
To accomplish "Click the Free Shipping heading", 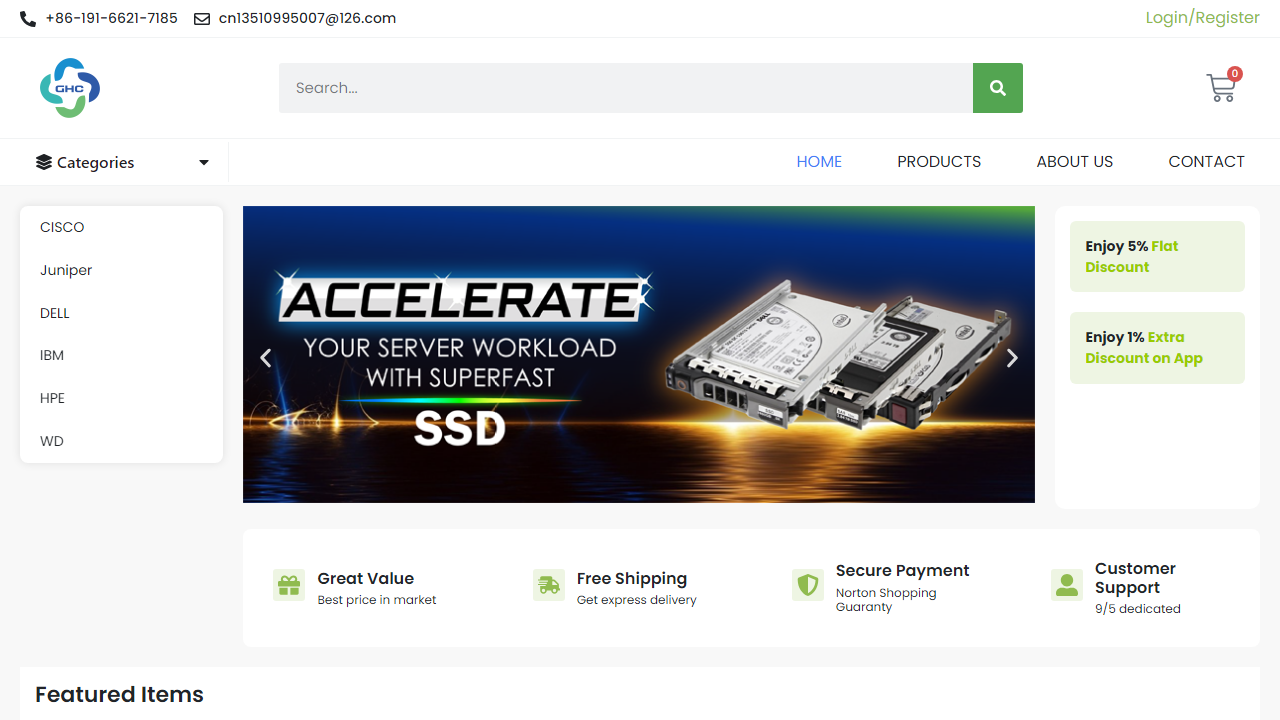I will tap(632, 578).
